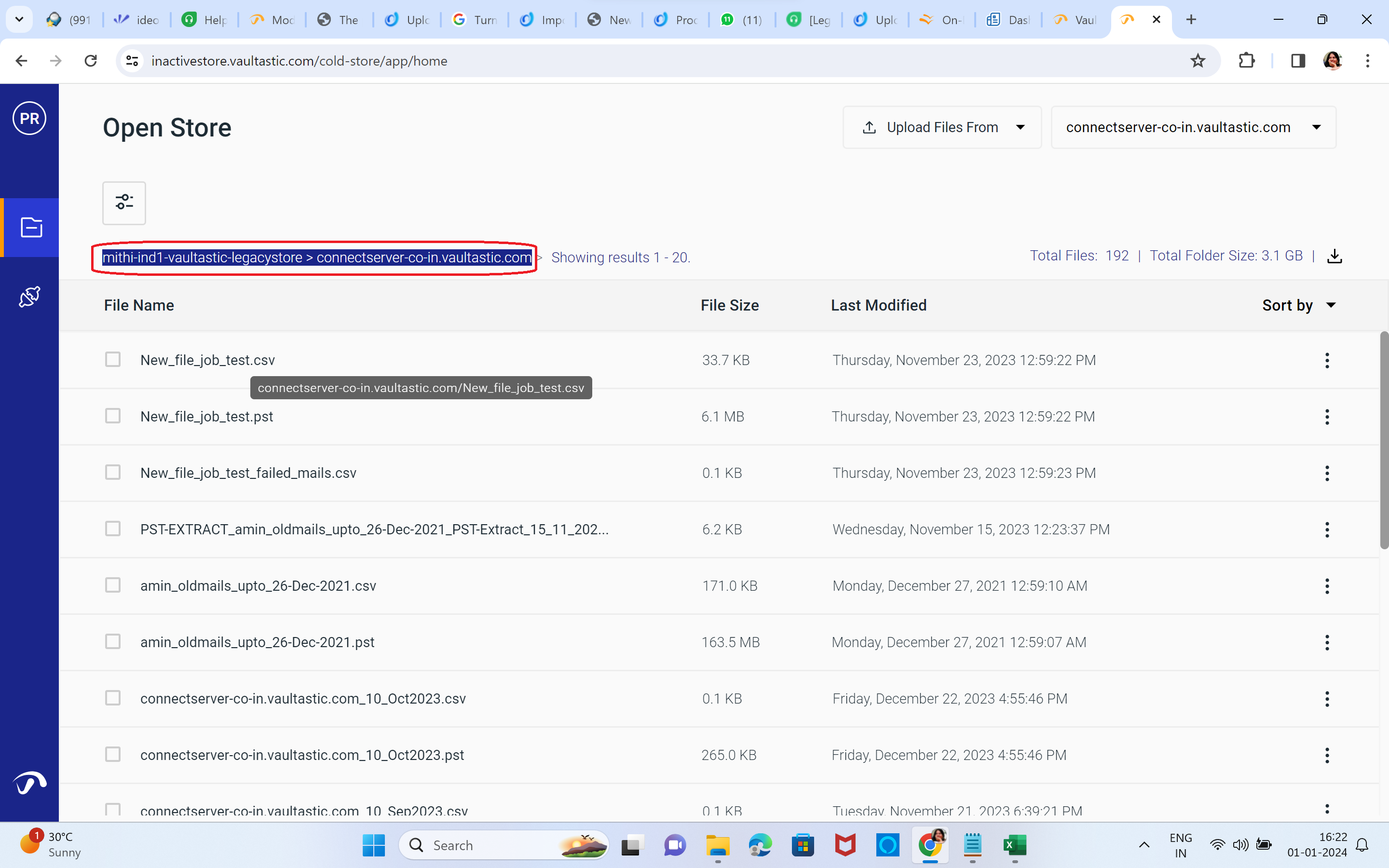This screenshot has height=868, width=1389.
Task: Tick checkbox for New_file_job_test_failed_mails.csv
Action: pos(112,473)
